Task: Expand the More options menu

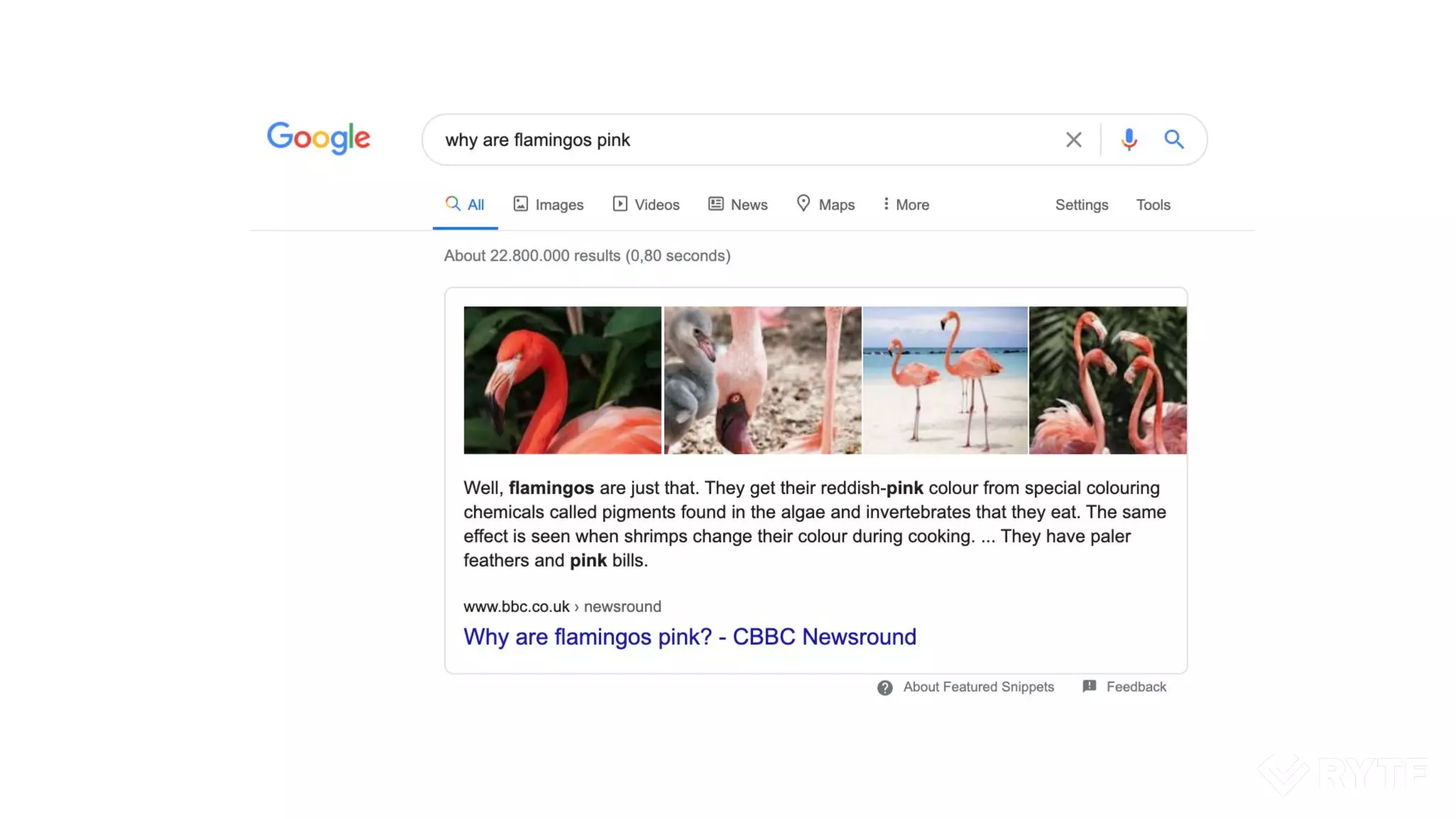Action: coord(906,205)
